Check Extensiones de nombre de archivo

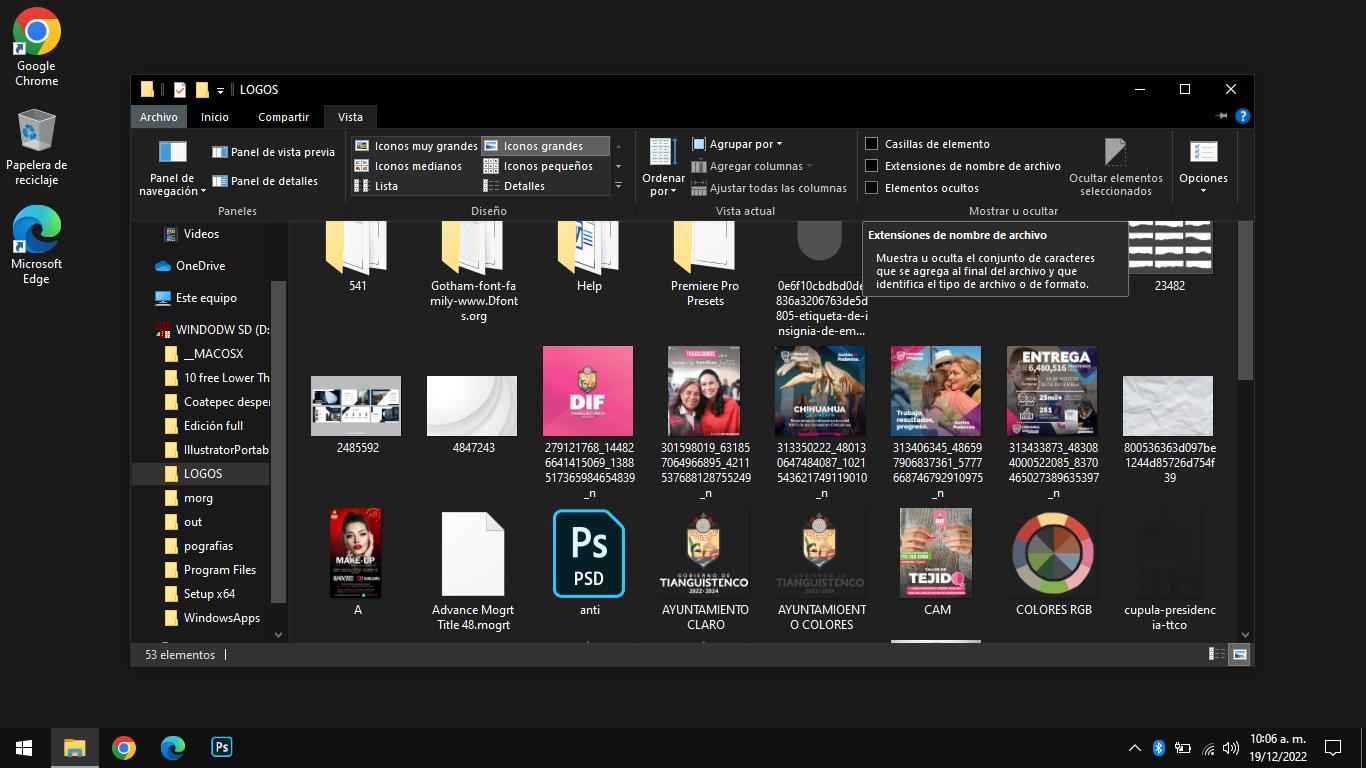[x=872, y=166]
